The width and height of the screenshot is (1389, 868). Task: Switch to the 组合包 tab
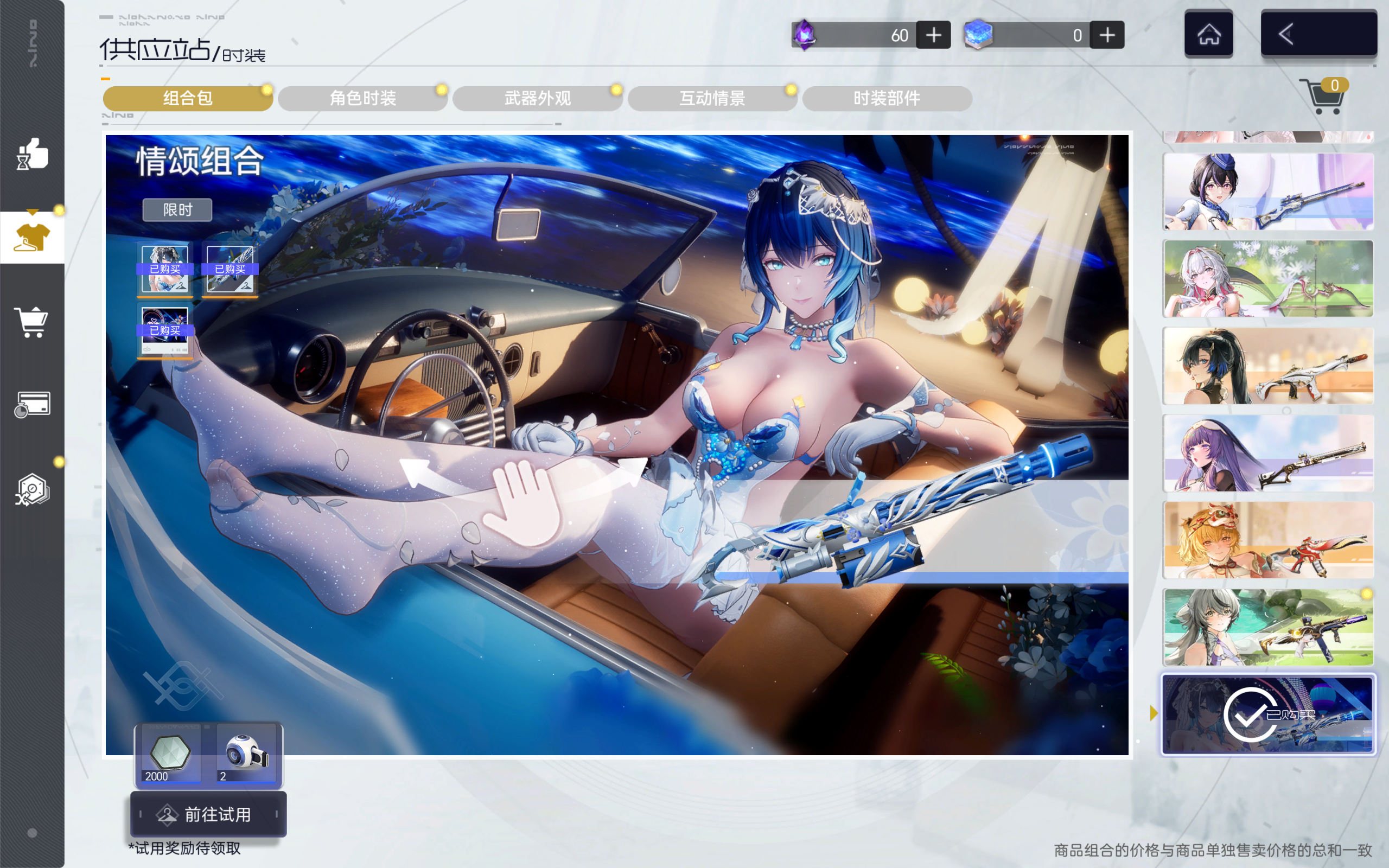coord(188,98)
